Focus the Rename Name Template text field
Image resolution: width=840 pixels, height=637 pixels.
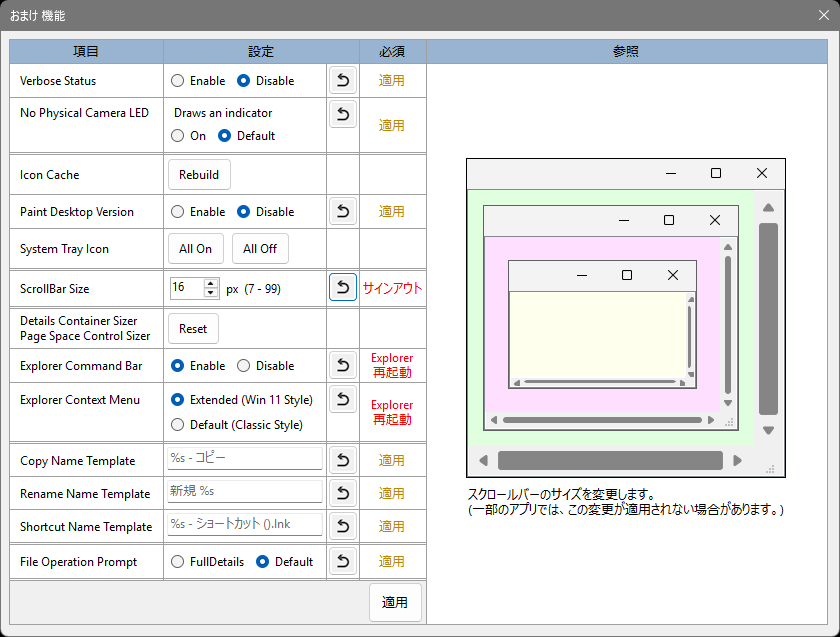[x=245, y=491]
